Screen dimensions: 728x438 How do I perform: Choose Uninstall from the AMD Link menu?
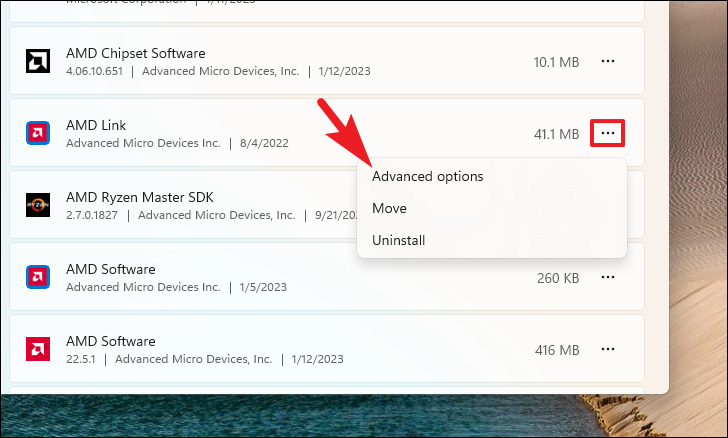[398, 240]
